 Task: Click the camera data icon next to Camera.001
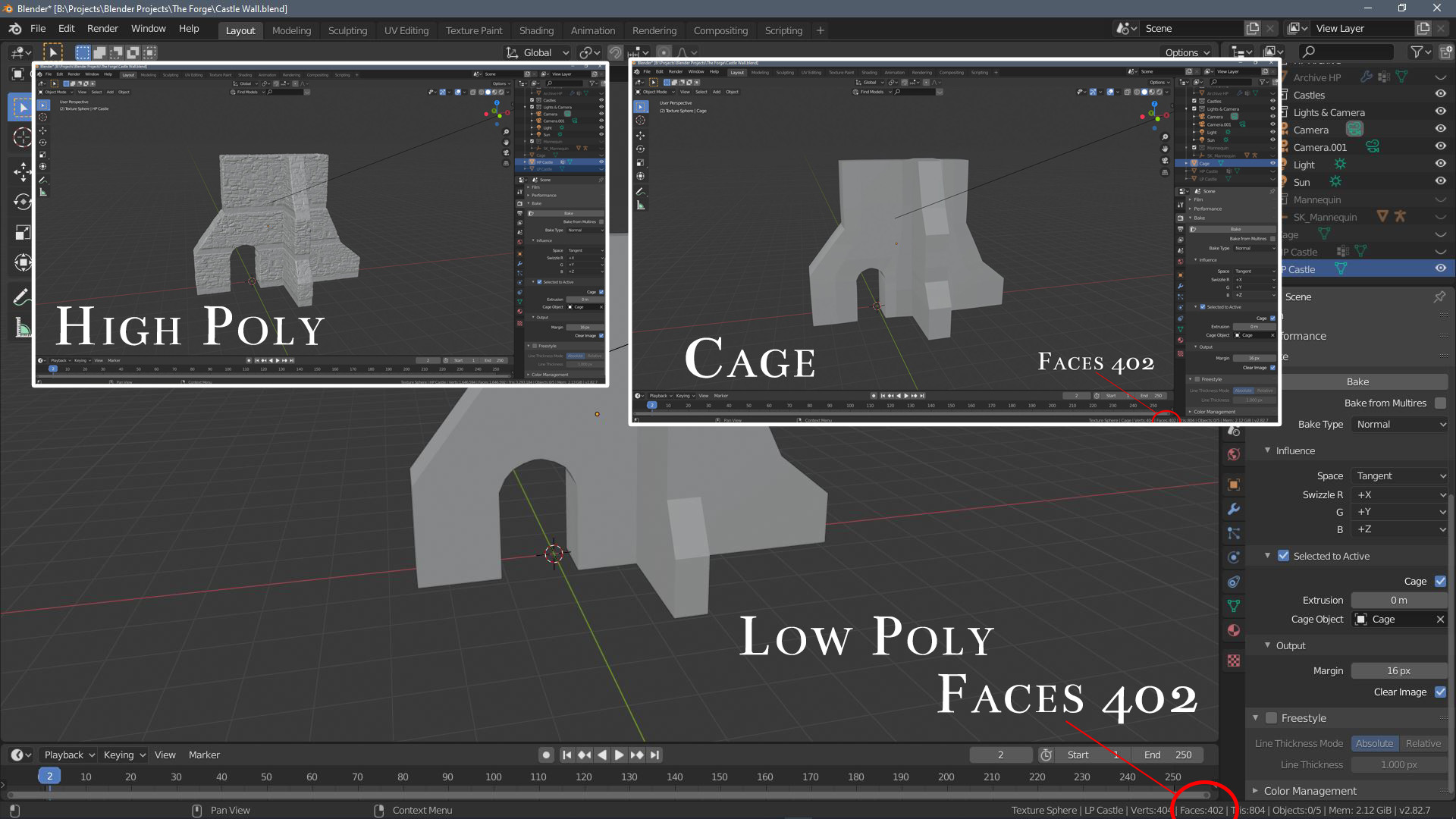tap(1374, 146)
